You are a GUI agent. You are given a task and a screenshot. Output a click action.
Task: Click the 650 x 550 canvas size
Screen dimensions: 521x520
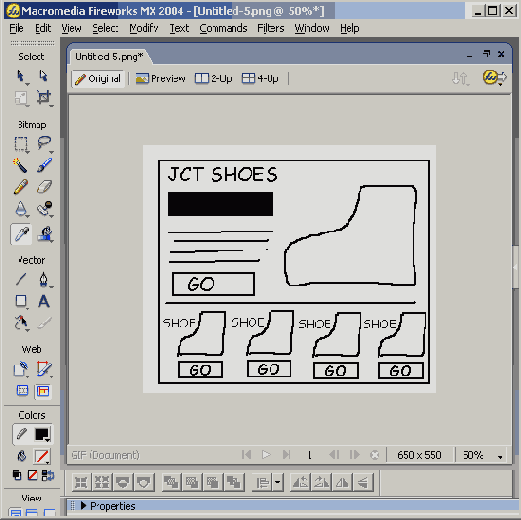point(419,455)
